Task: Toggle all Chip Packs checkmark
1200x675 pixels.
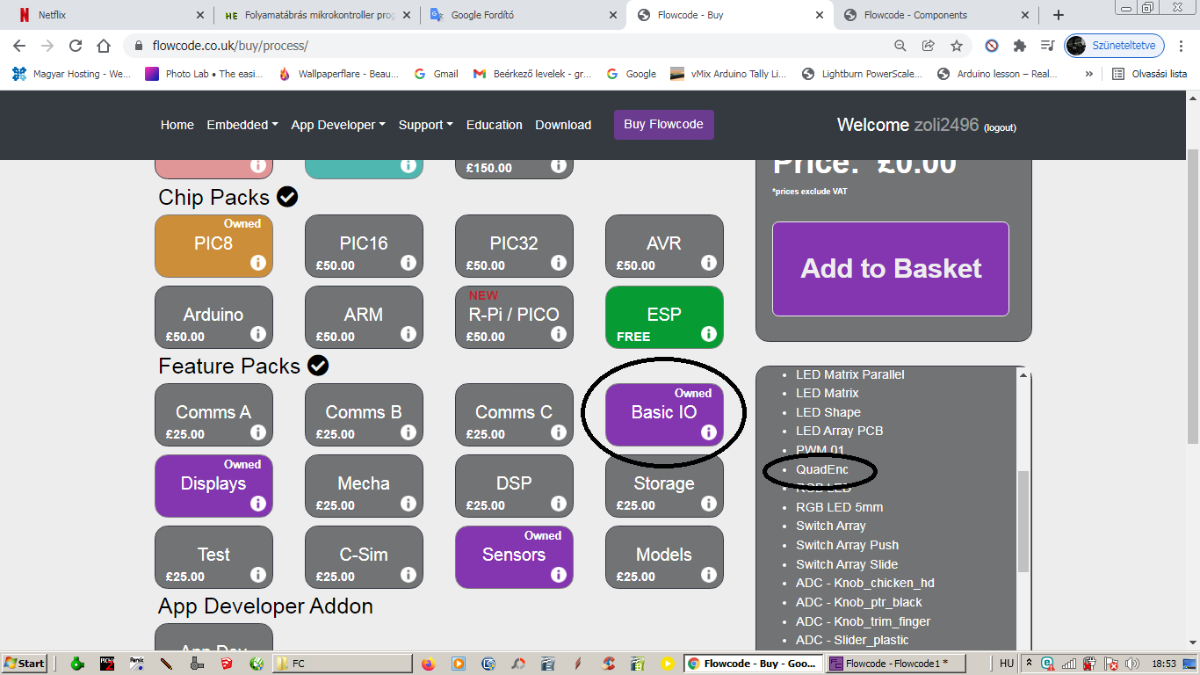Action: click(x=287, y=197)
